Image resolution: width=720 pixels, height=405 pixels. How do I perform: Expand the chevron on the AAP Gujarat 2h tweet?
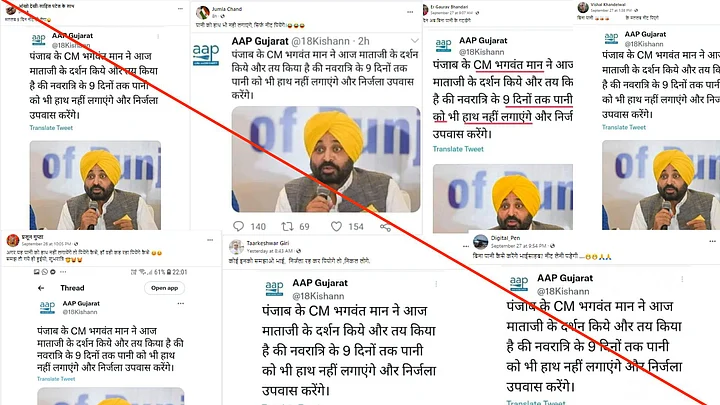click(415, 41)
